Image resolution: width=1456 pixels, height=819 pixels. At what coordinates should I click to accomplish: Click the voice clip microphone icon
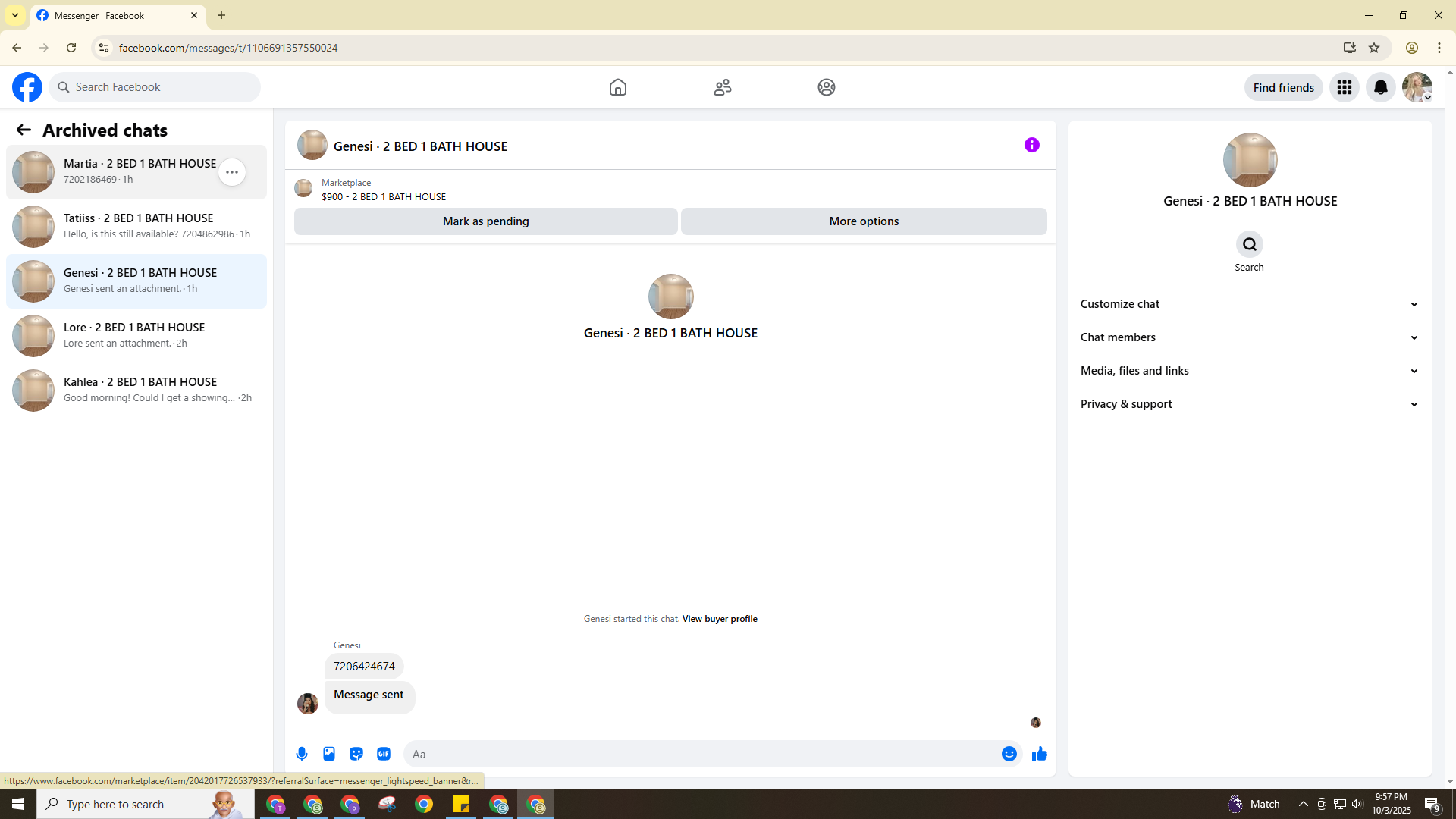pyautogui.click(x=302, y=754)
